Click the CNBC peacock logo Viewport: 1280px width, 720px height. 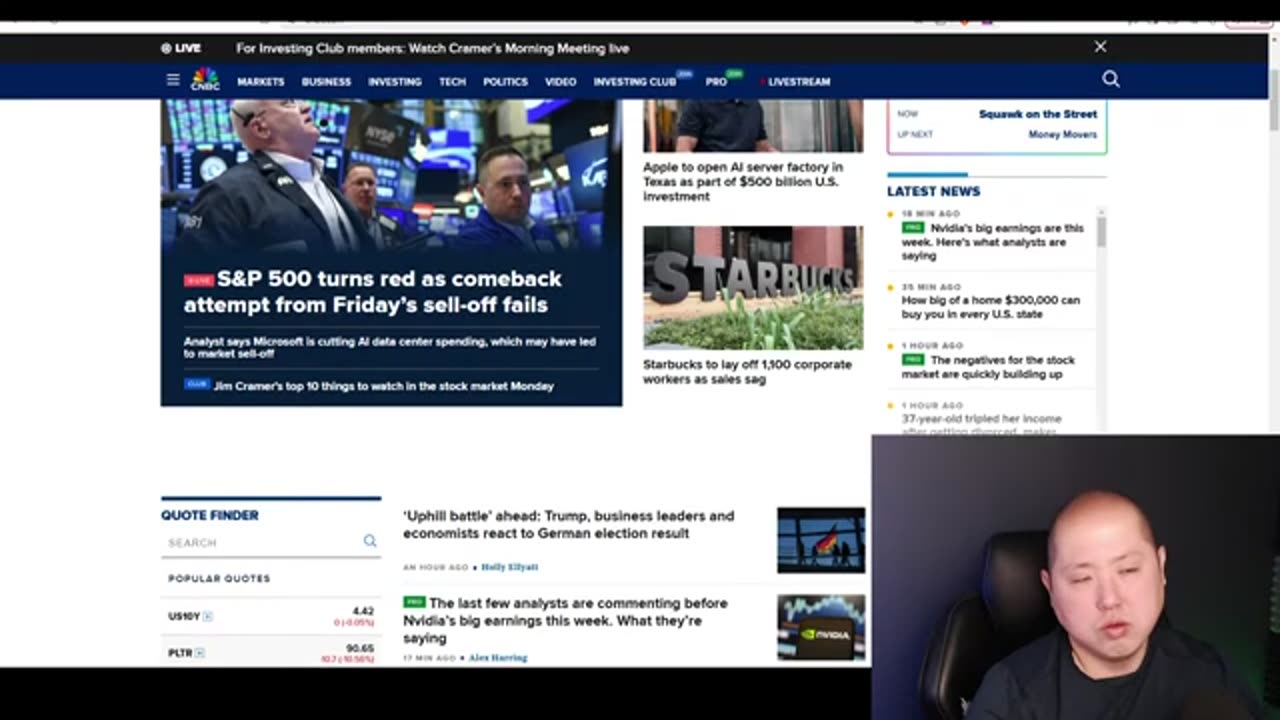coord(205,80)
